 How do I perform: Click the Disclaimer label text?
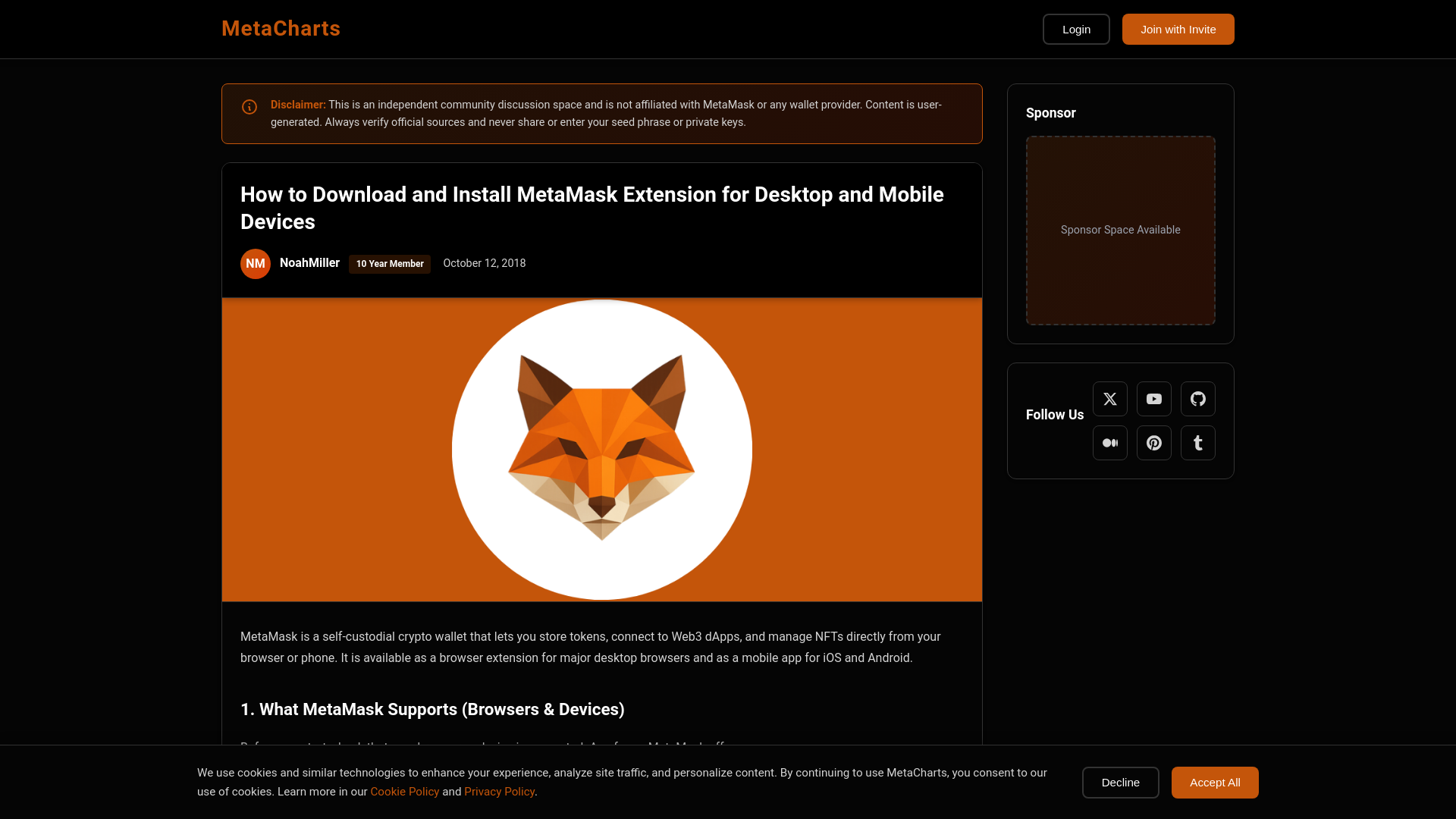coord(298,105)
